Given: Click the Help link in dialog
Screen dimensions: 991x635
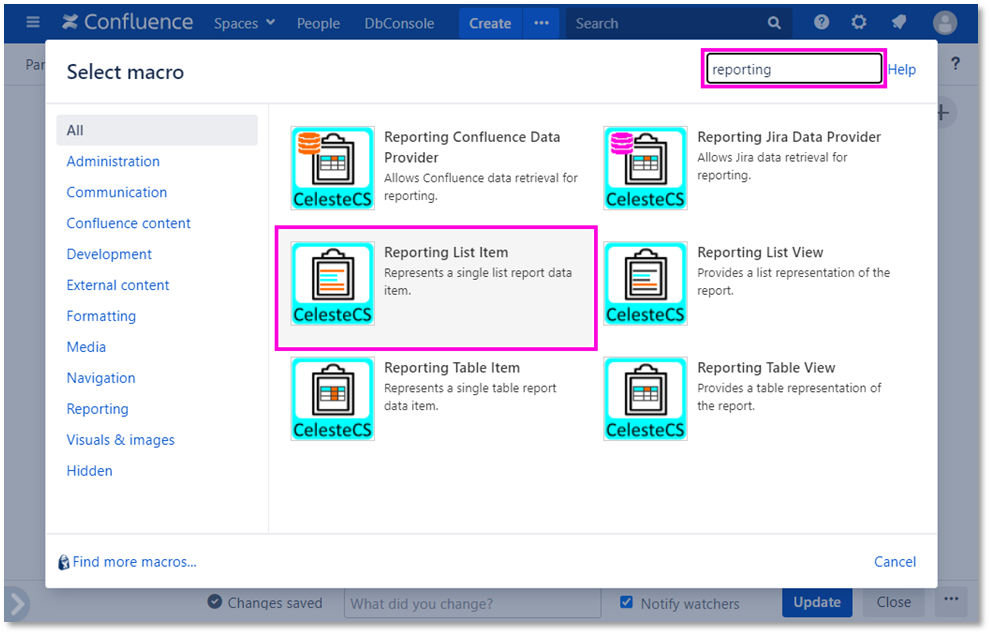Looking at the screenshot, I should point(902,70).
